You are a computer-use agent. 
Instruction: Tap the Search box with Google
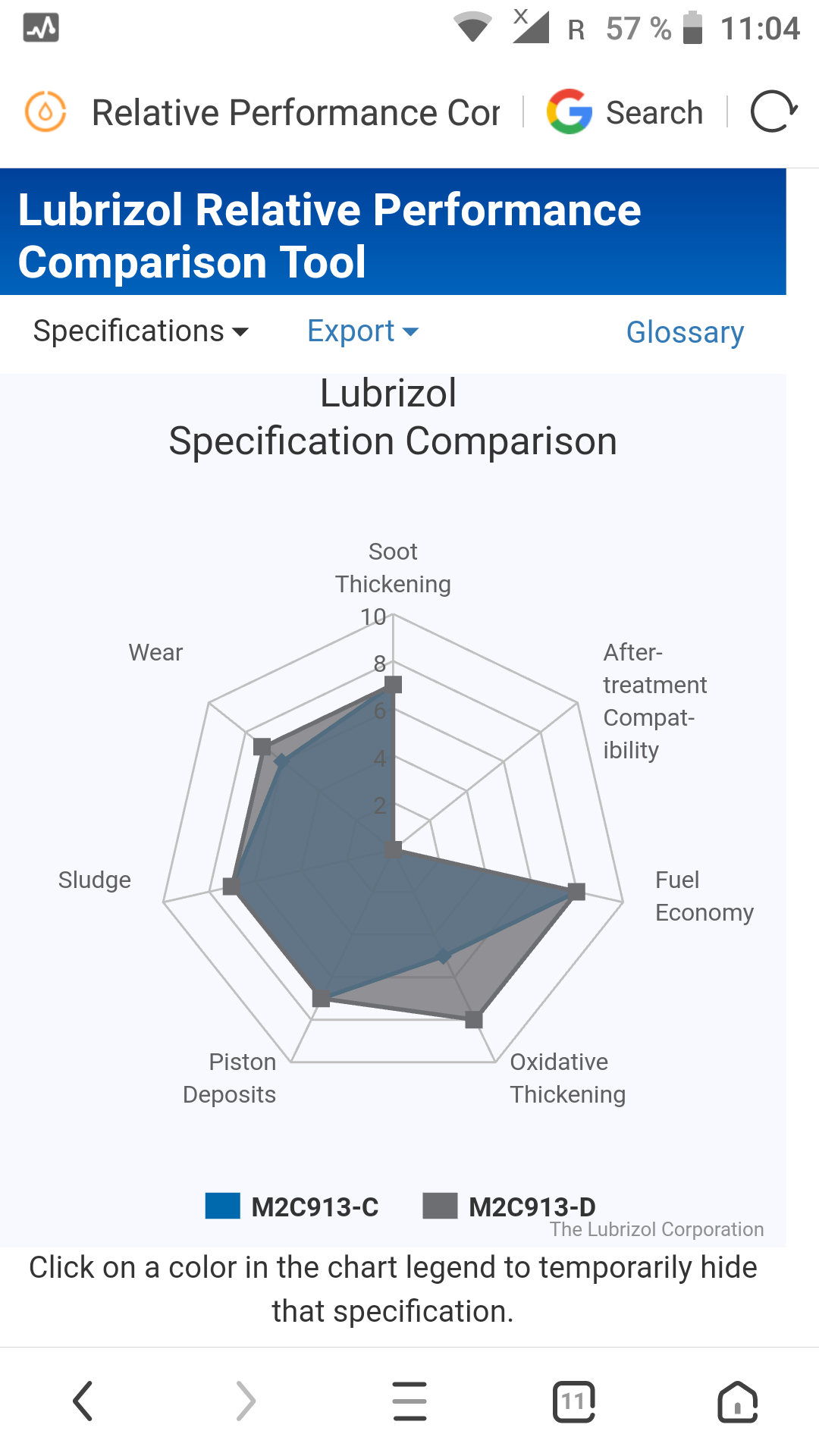pos(654,112)
